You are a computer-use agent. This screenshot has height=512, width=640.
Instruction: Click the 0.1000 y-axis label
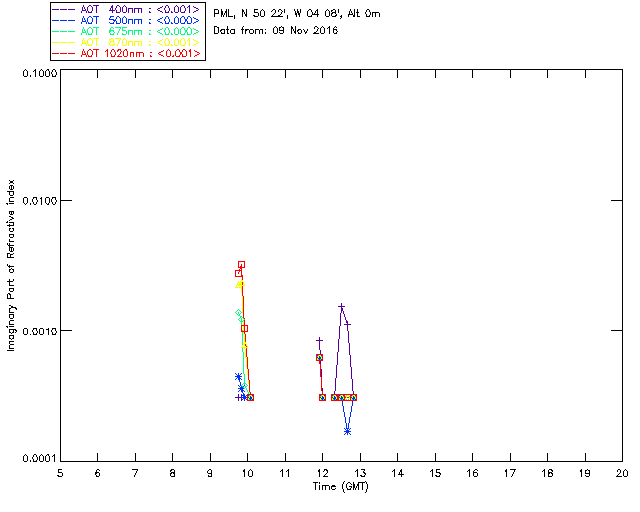[x=40, y=73]
